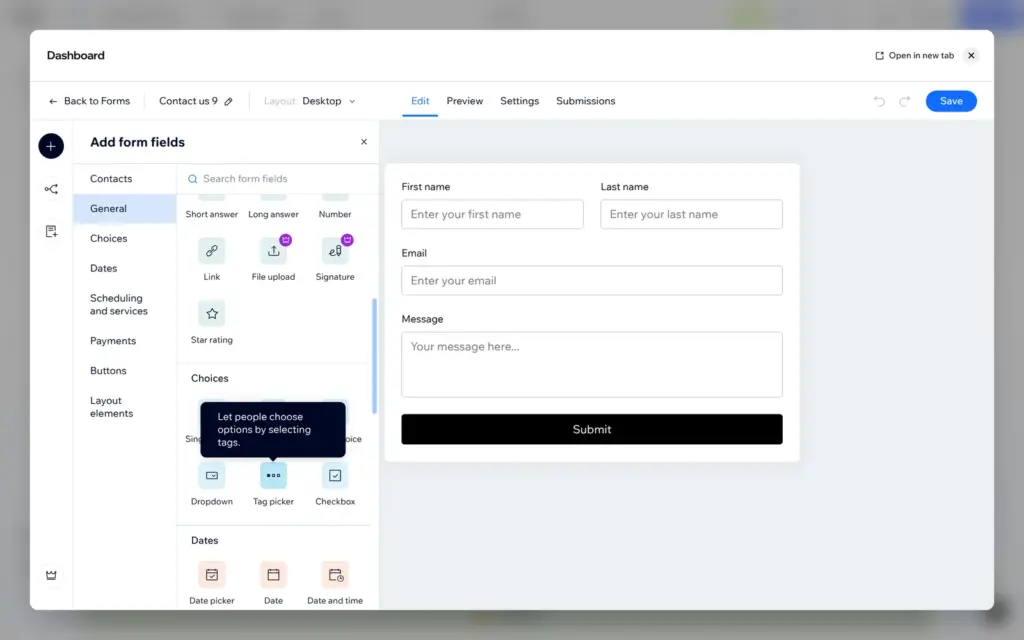Click the plus Add elements icon in left rail
This screenshot has height=640, width=1024.
coord(51,146)
